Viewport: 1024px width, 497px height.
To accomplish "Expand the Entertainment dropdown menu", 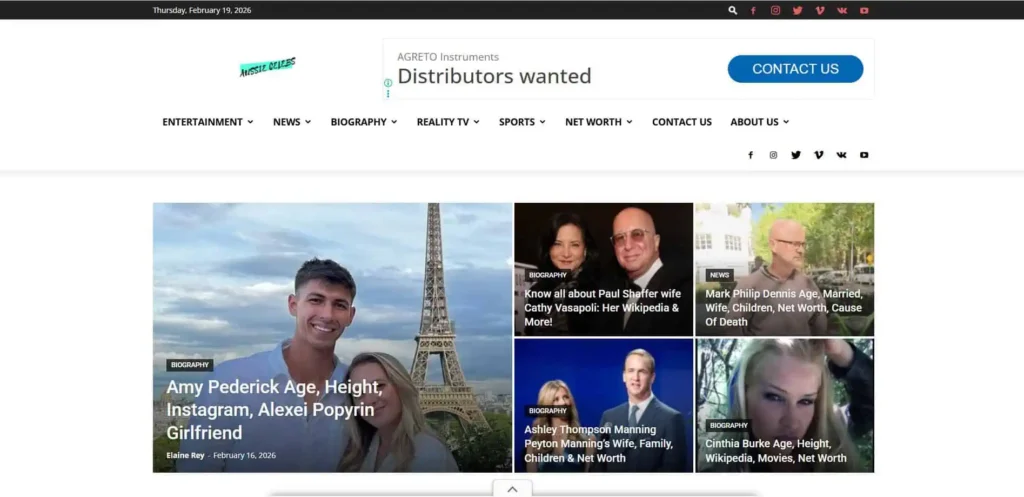I will 207,122.
